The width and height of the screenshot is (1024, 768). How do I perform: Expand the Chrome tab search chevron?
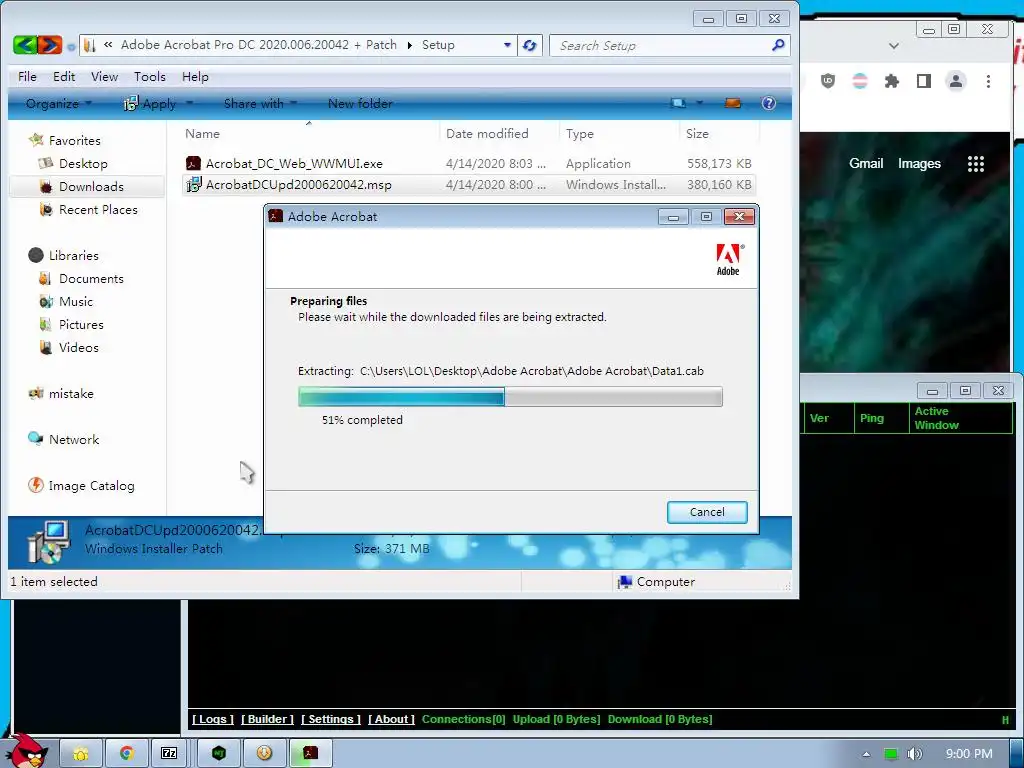point(894,46)
